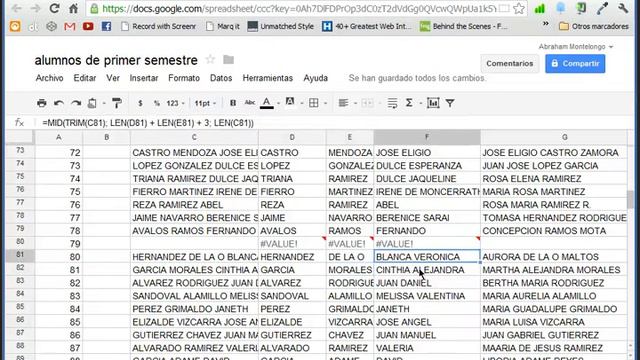This screenshot has width=640, height=360.
Task: Star the alumnos de primer semestre document
Action: 210,60
